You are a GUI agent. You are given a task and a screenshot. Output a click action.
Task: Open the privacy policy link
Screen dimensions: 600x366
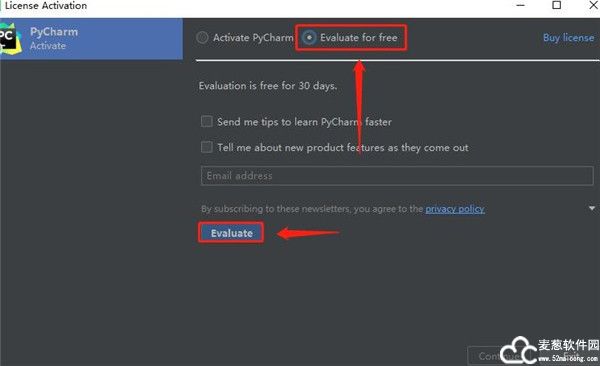455,209
